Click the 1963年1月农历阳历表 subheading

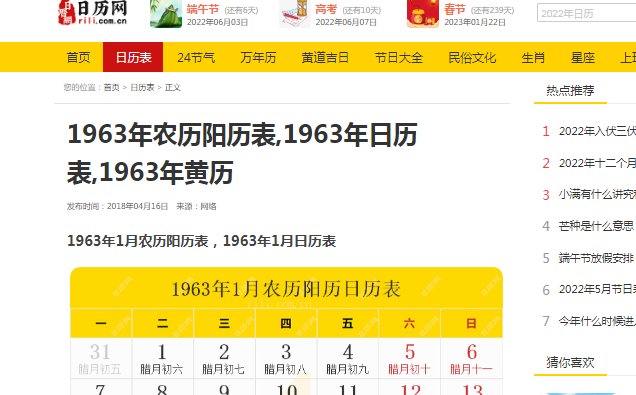point(202,241)
